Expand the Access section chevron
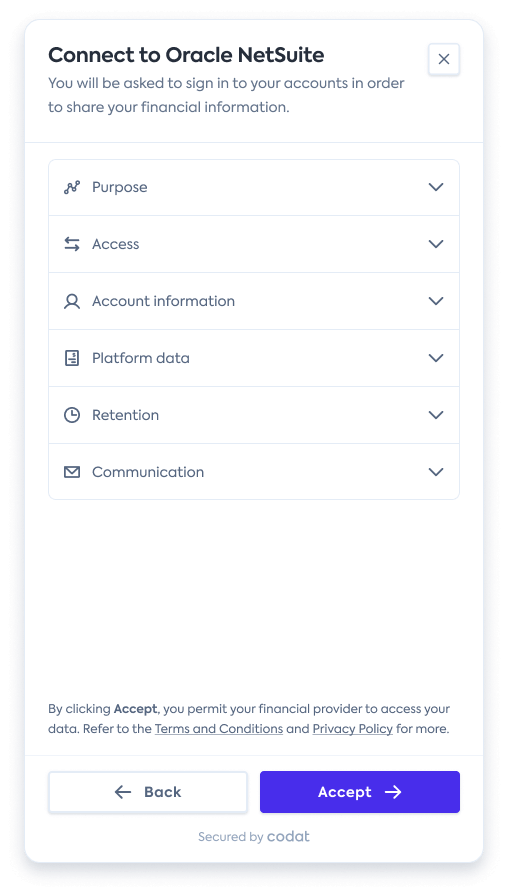The height and width of the screenshot is (895, 508). (x=436, y=244)
